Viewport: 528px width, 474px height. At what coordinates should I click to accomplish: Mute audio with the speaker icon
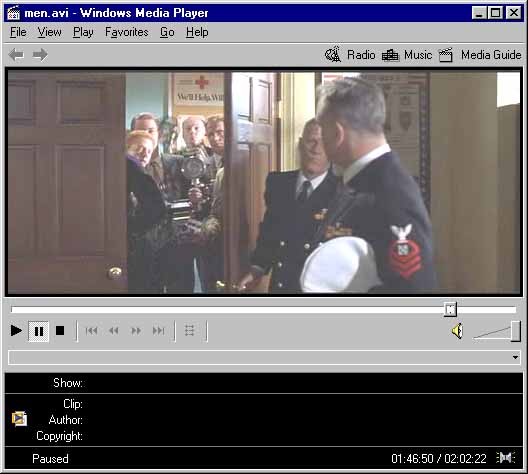457,331
